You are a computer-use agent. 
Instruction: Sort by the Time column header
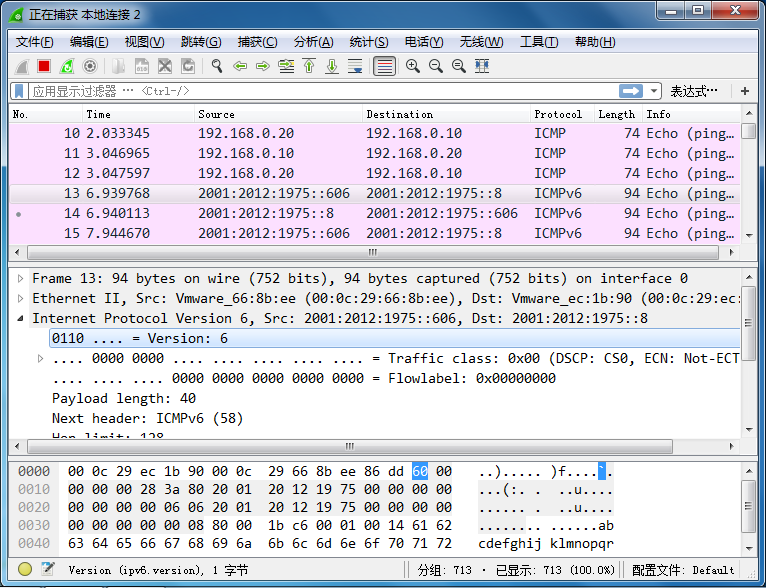(x=138, y=114)
